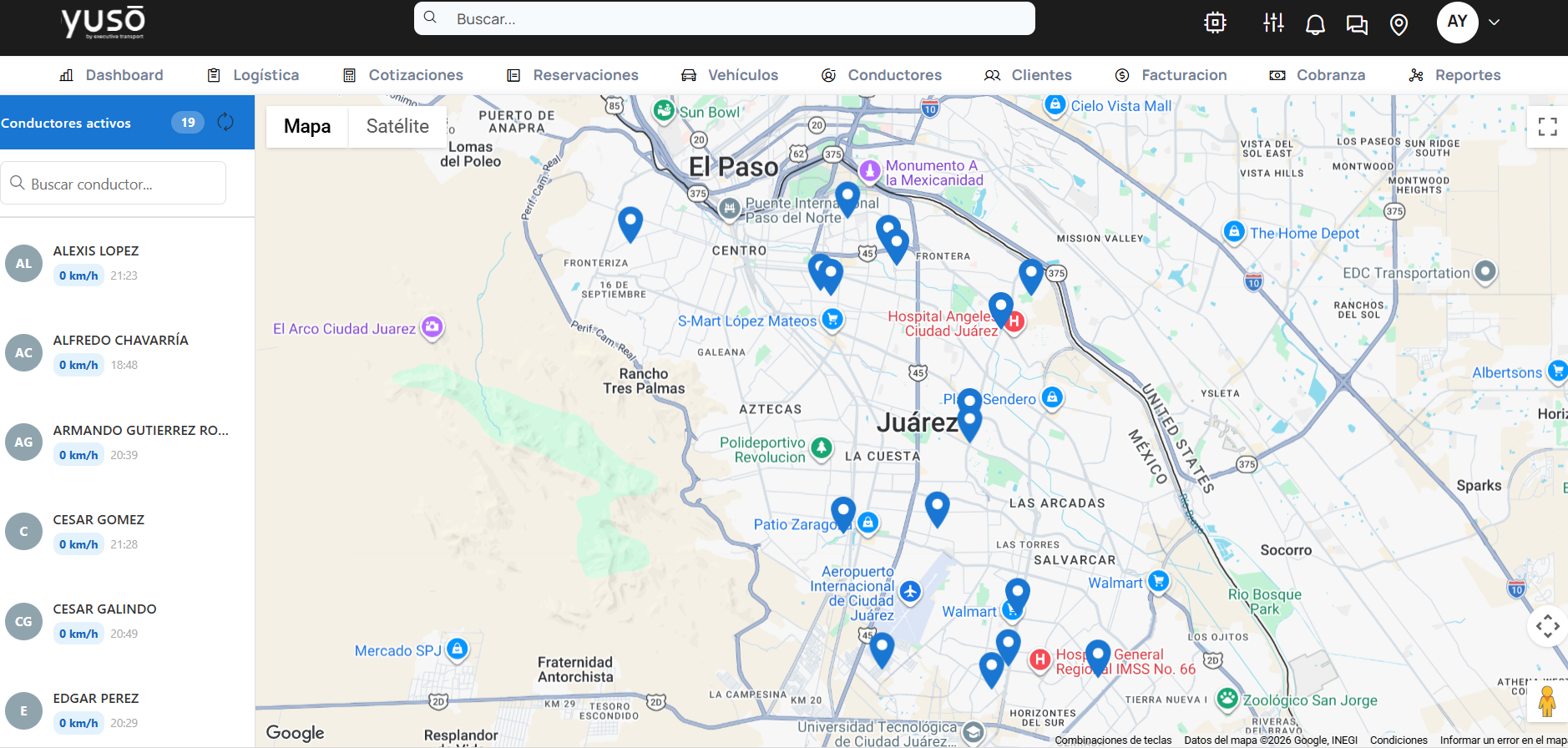Open the map camera pan control

click(x=1547, y=626)
